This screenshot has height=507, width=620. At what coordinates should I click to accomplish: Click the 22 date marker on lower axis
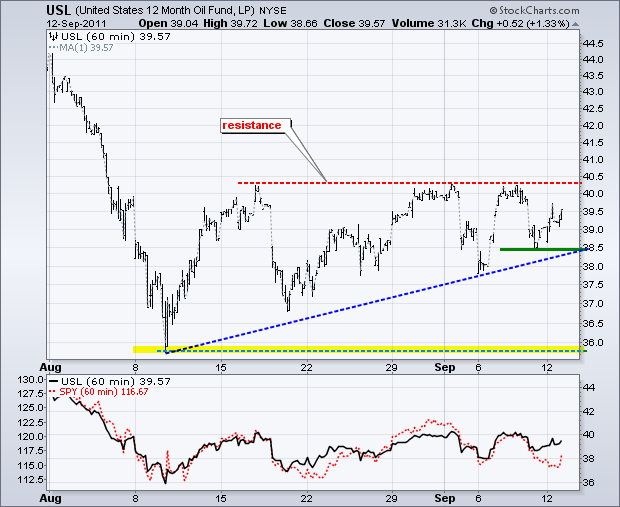point(307,498)
